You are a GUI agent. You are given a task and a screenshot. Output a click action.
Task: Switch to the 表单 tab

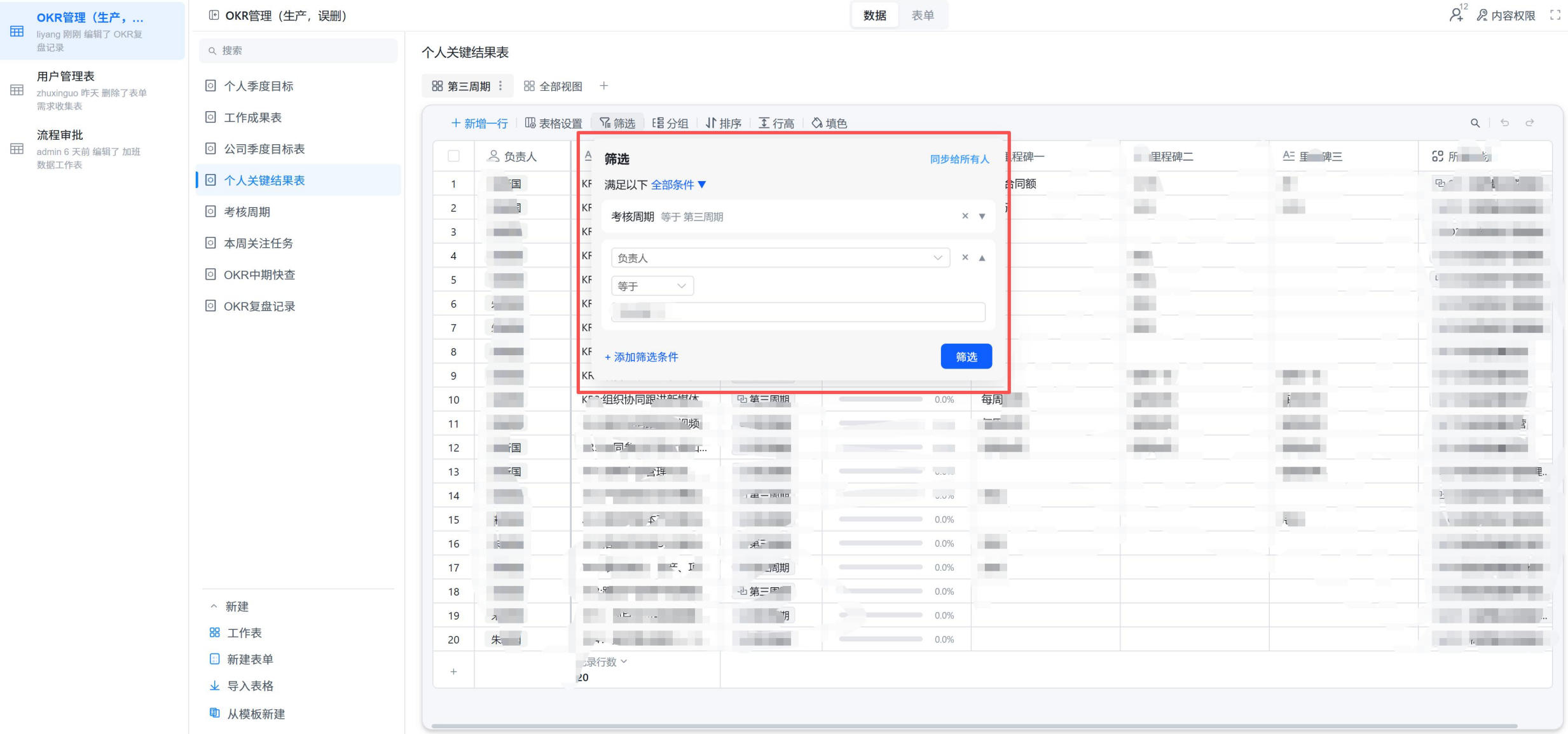click(923, 15)
